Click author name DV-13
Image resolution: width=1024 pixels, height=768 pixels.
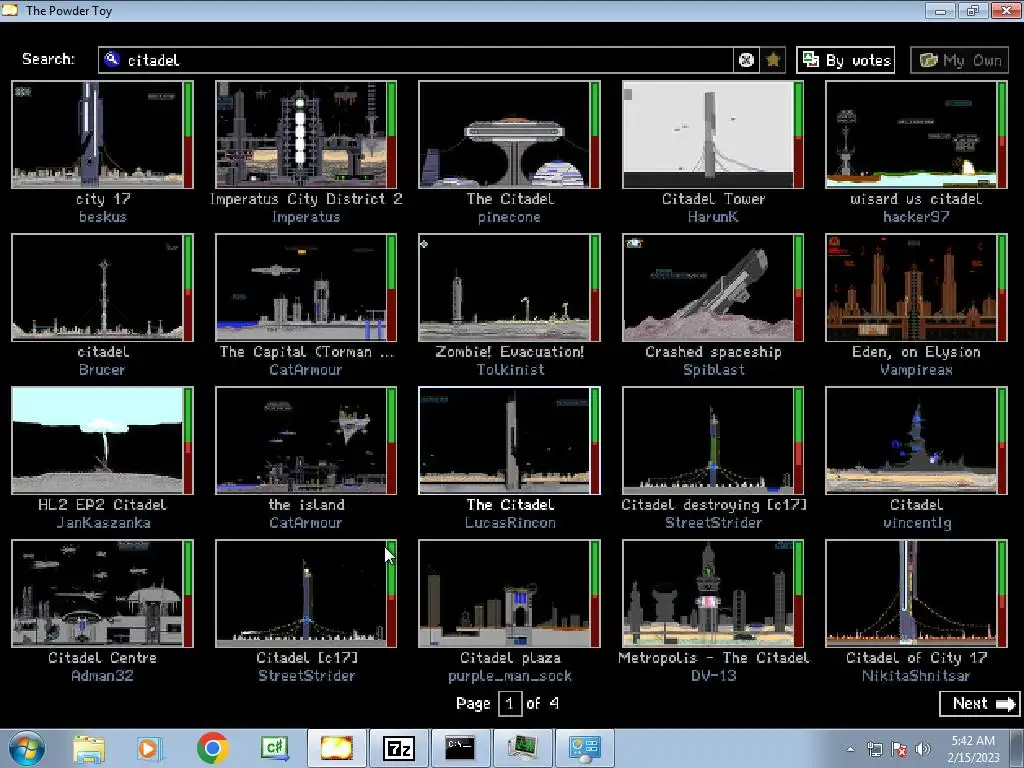(713, 675)
